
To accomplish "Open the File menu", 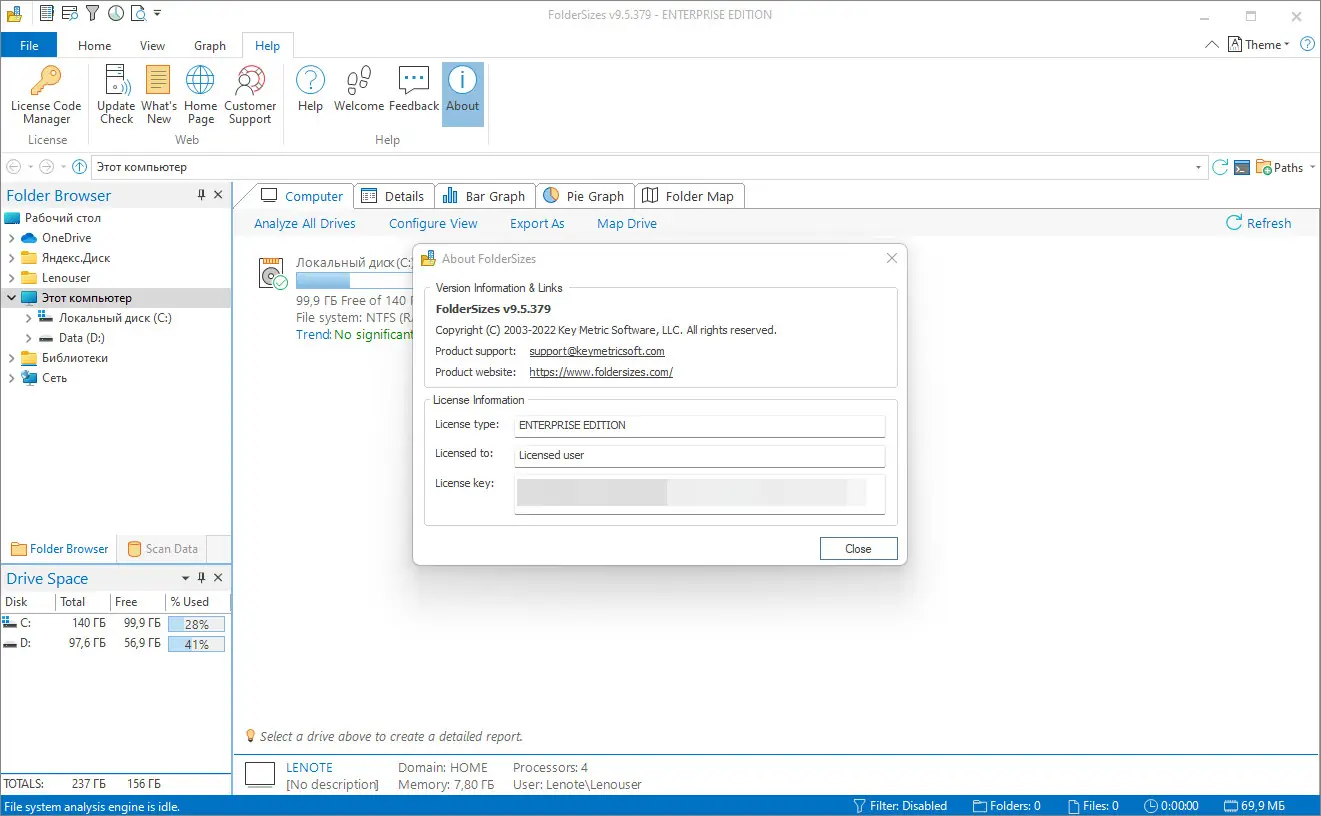I will click(29, 45).
